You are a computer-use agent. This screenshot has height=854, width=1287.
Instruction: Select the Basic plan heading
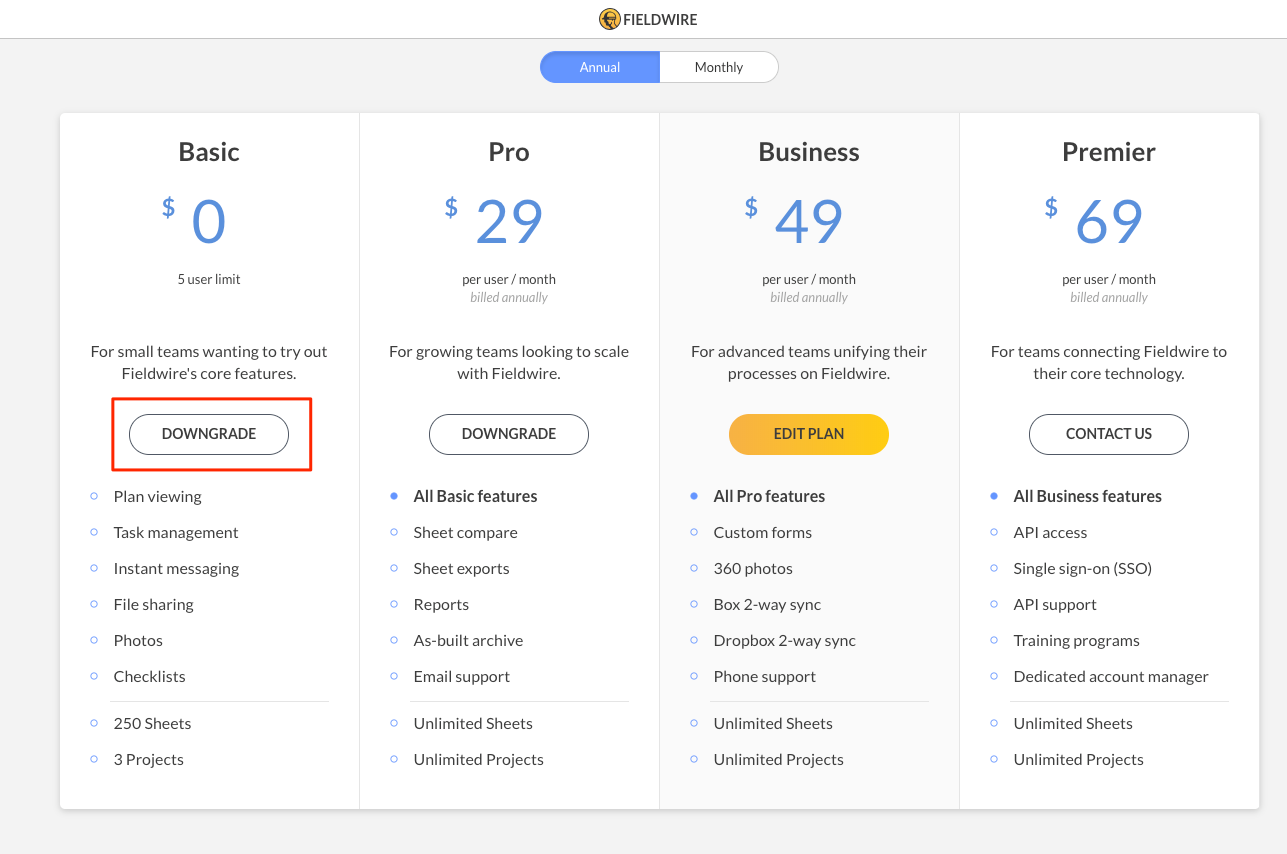click(209, 152)
